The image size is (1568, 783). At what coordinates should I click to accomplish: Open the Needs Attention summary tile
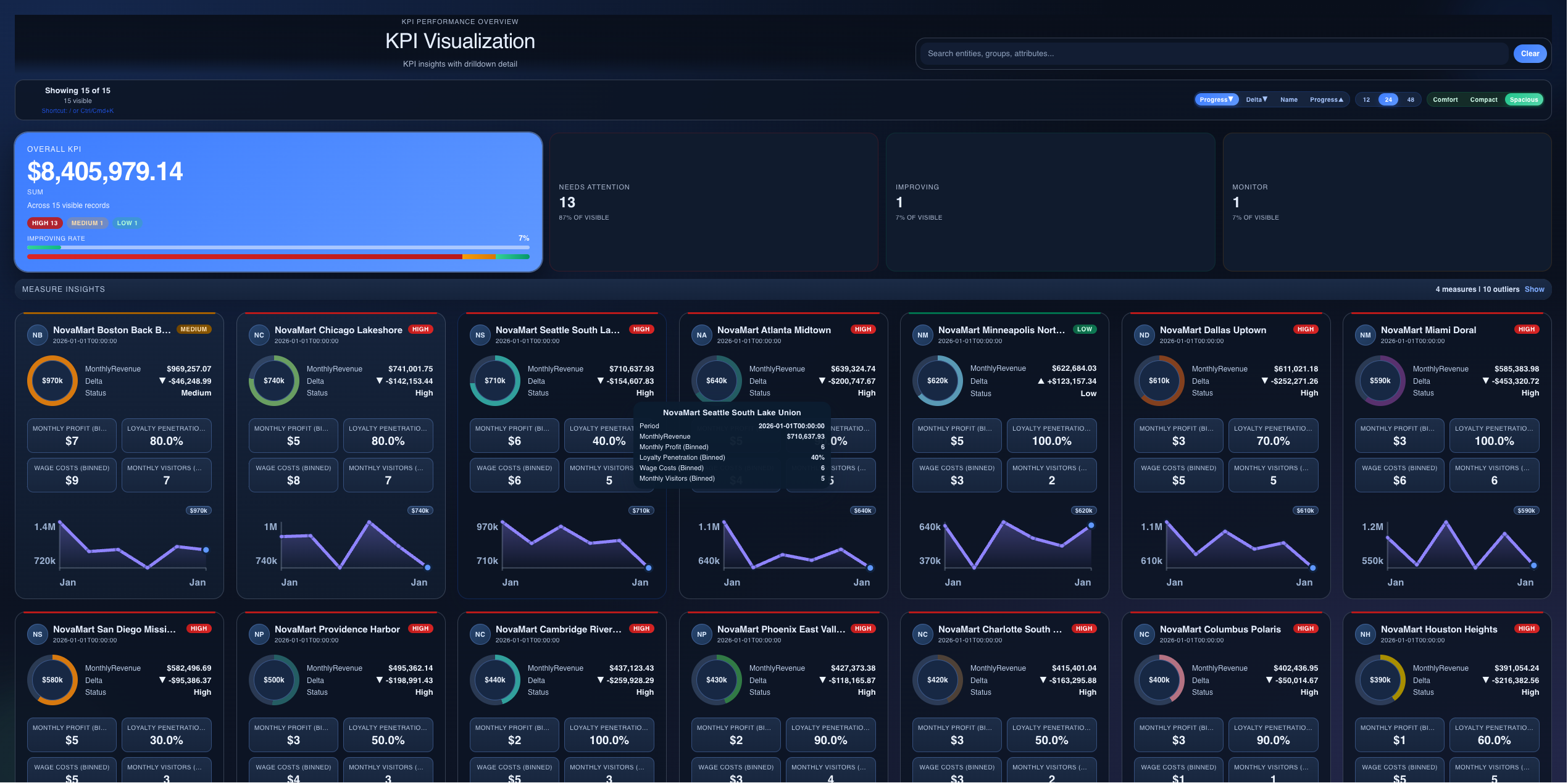[x=714, y=202]
